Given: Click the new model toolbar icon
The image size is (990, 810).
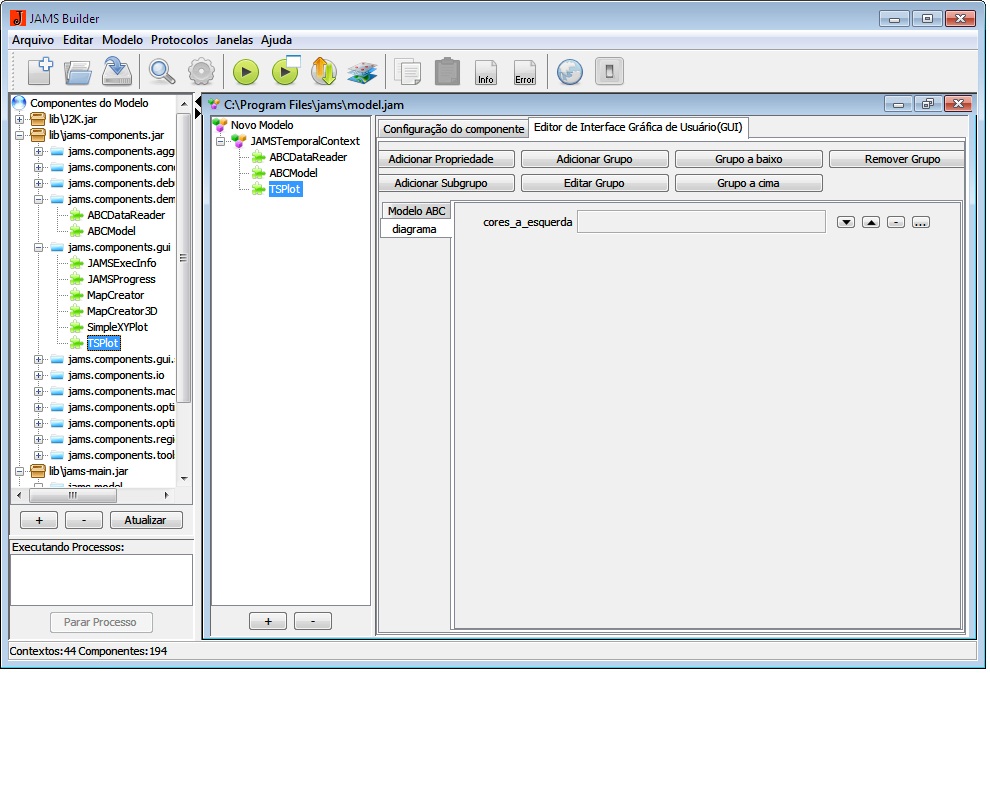Looking at the screenshot, I should (39, 72).
